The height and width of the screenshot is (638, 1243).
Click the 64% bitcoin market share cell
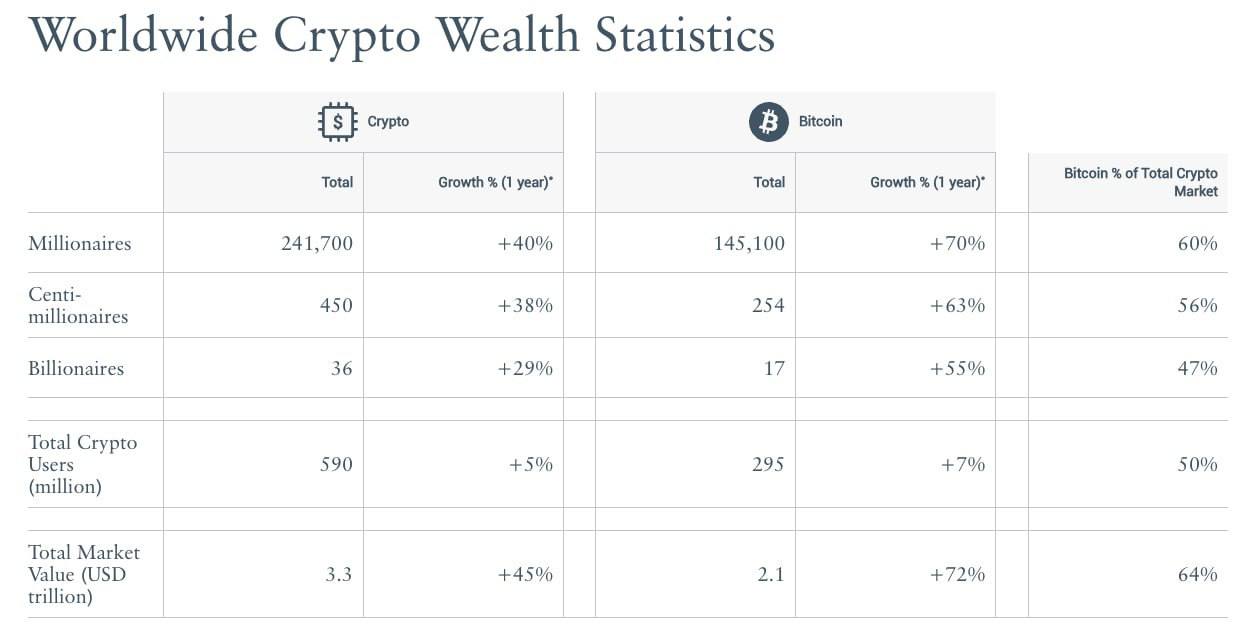coord(1128,574)
